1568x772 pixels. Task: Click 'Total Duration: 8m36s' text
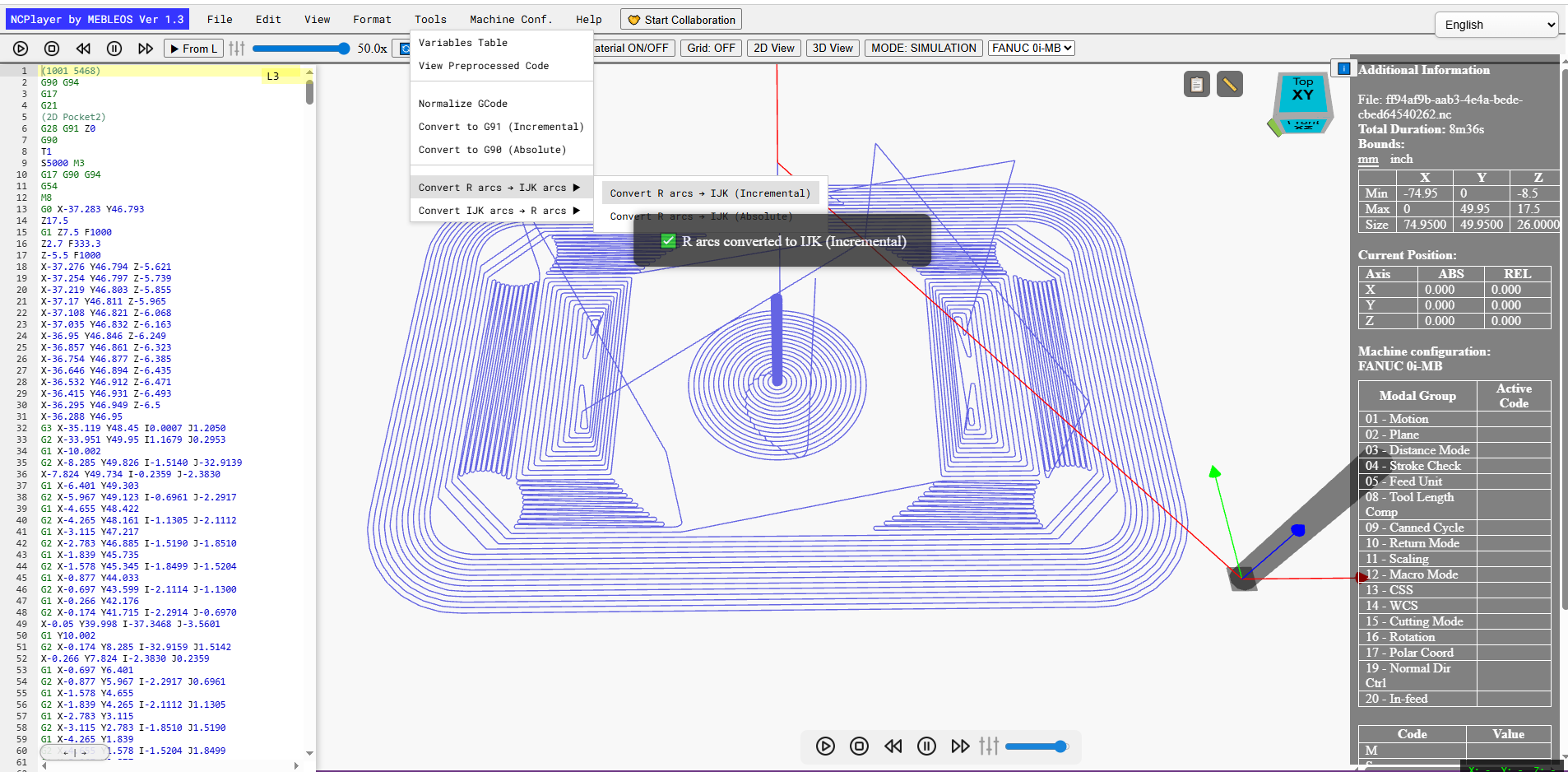click(x=1421, y=129)
